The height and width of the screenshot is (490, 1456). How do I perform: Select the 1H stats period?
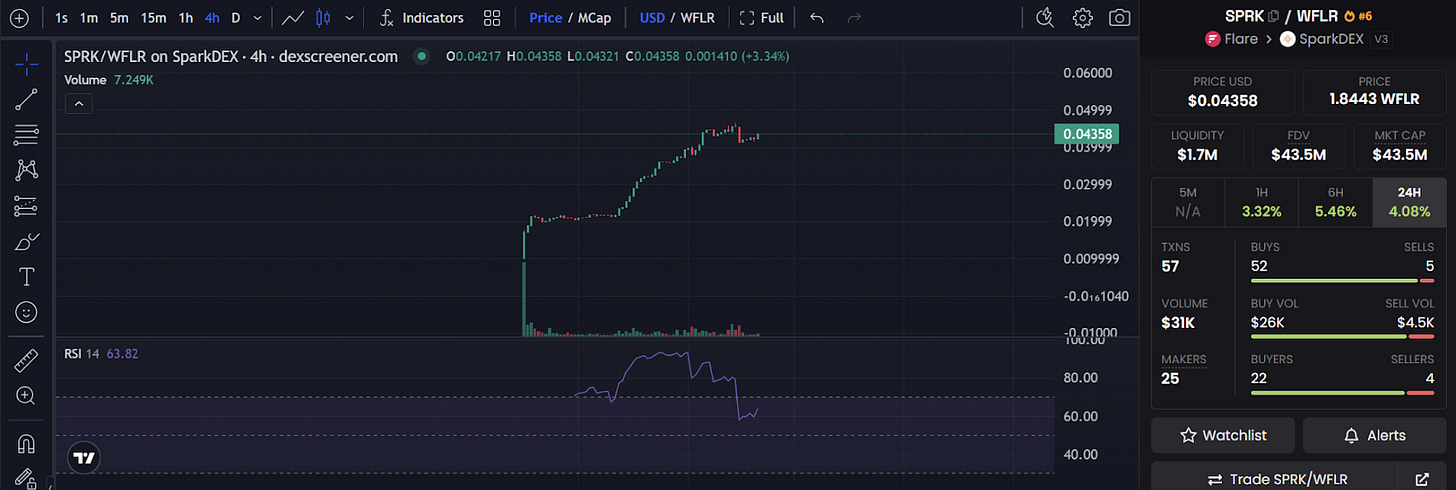[x=1261, y=203]
